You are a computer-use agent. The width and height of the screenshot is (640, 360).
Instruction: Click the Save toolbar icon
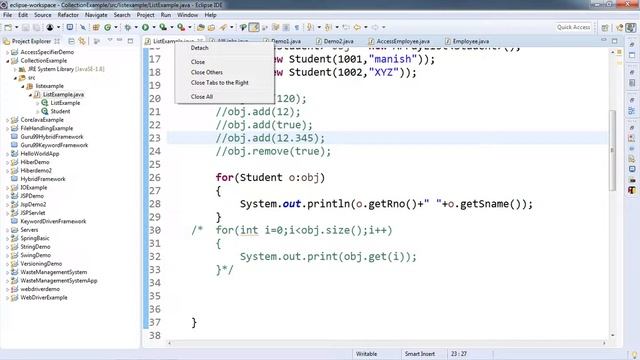(25, 27)
